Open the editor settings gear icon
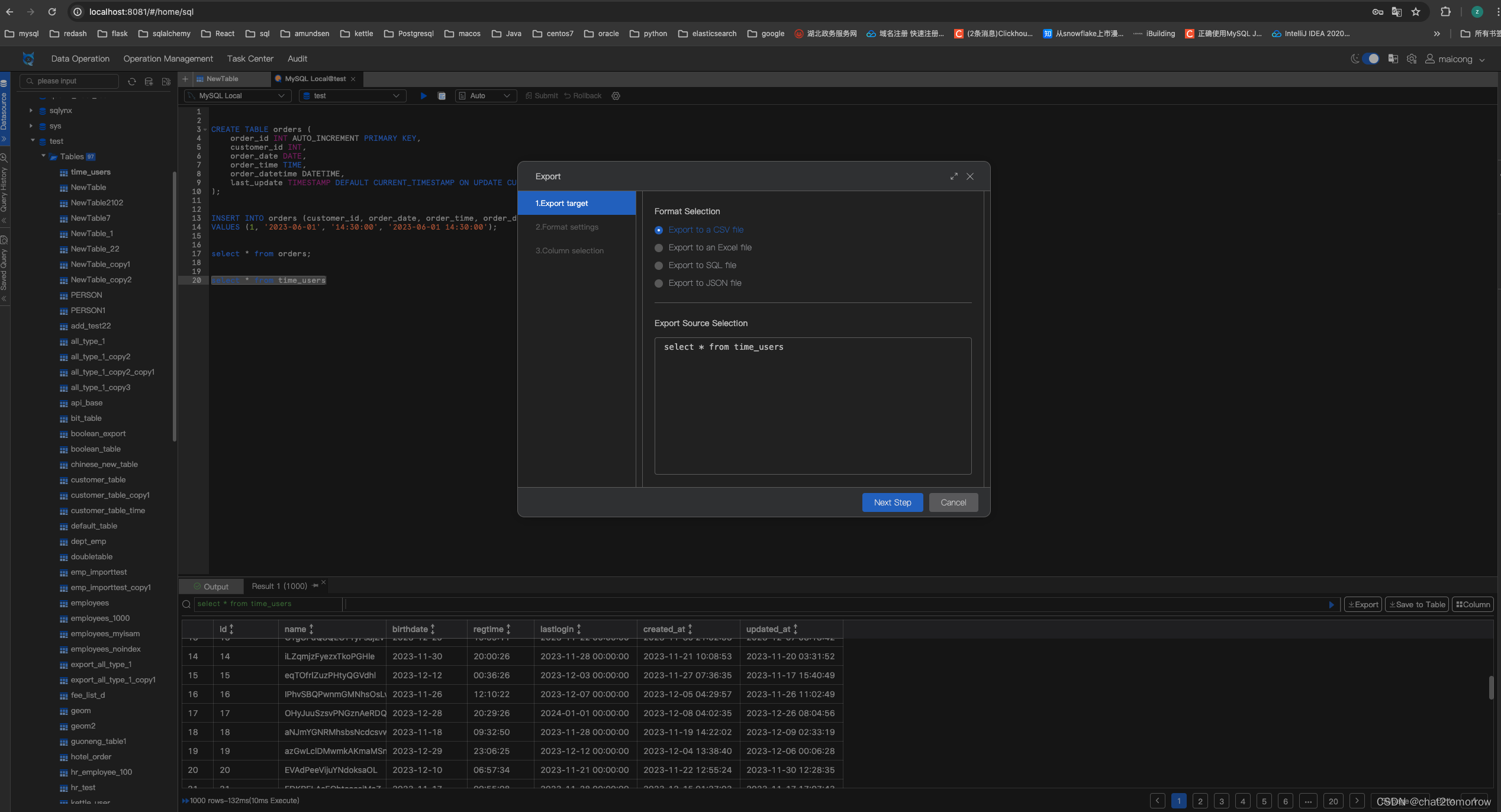The height and width of the screenshot is (812, 1501). [x=616, y=96]
